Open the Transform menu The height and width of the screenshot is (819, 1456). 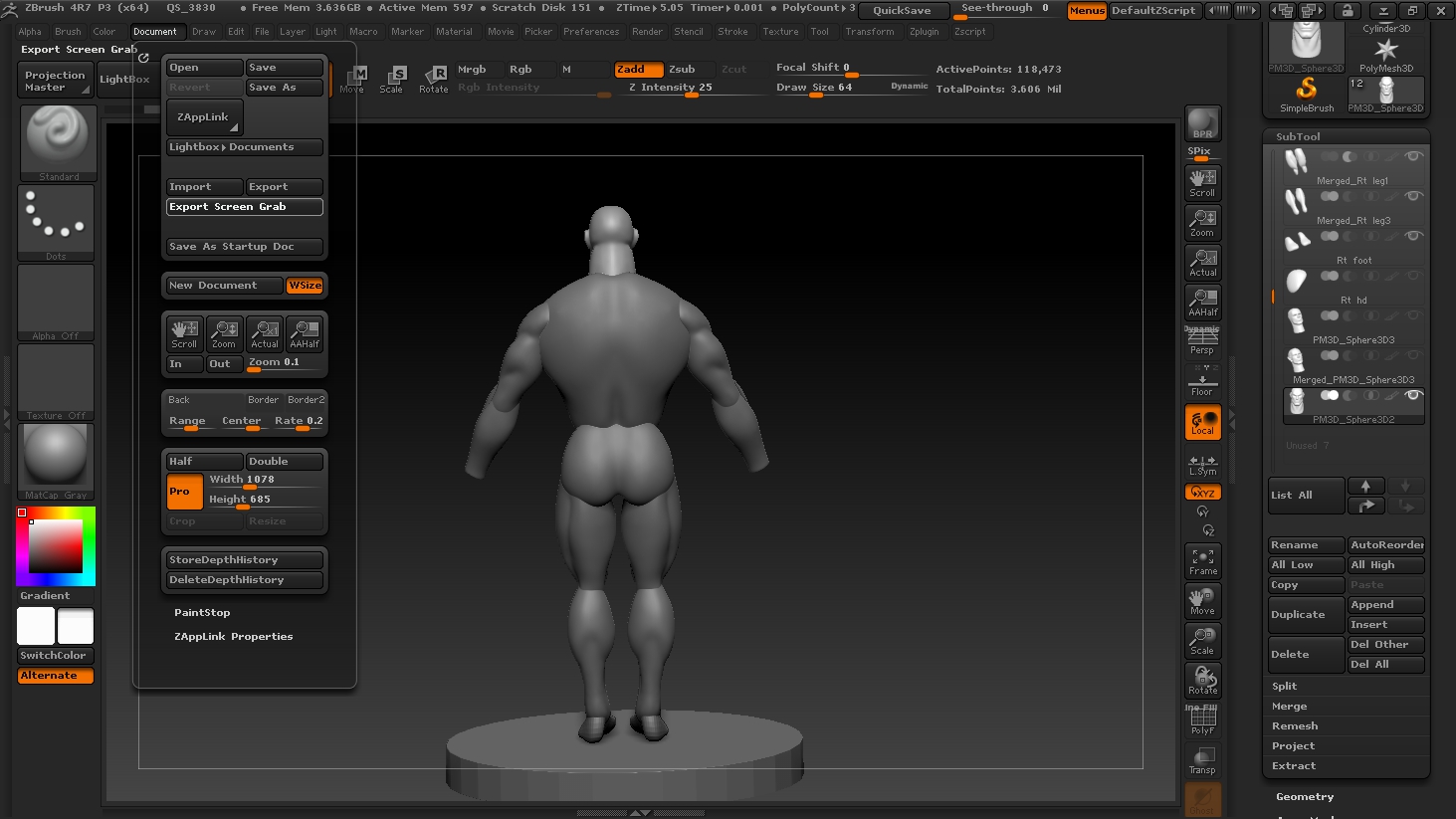pos(869,32)
